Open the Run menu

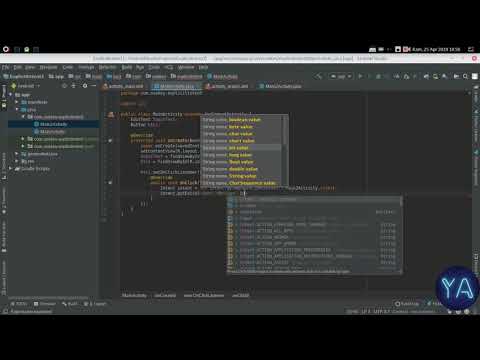click(140, 67)
